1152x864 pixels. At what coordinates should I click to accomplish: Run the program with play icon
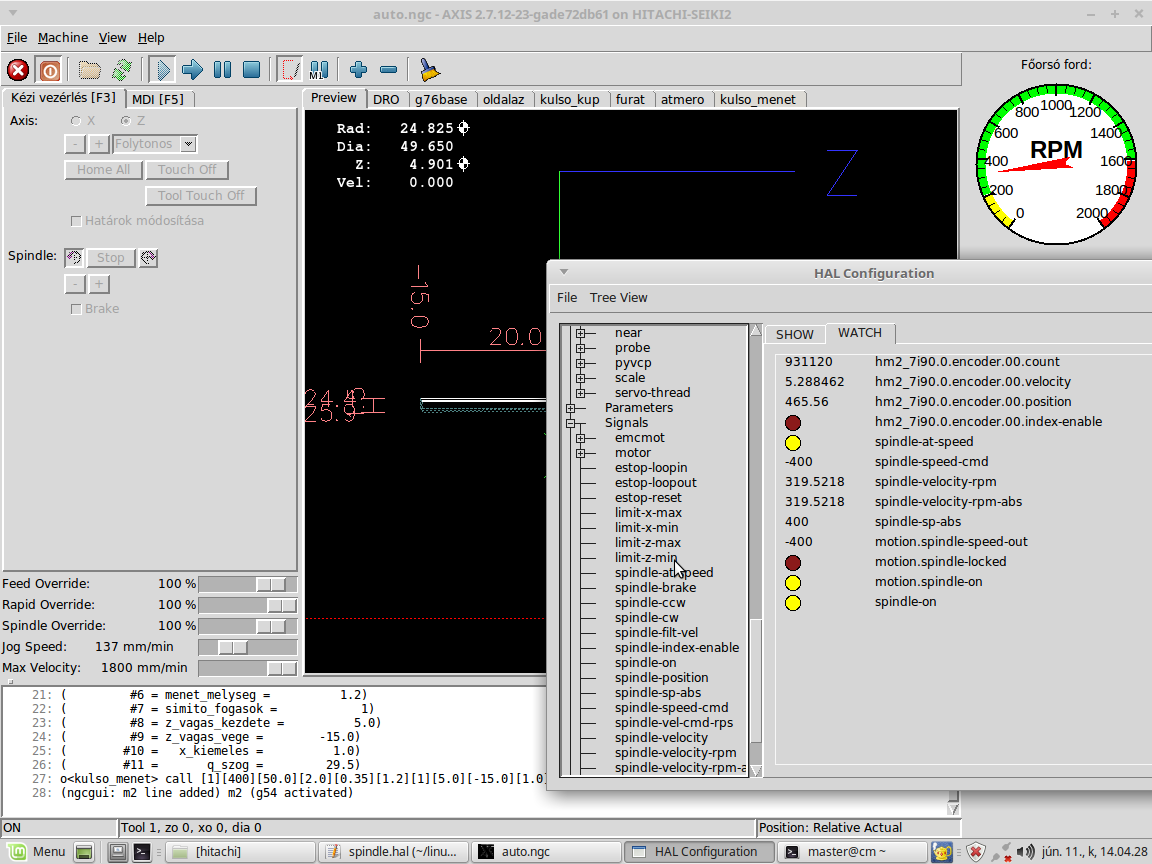pyautogui.click(x=162, y=70)
